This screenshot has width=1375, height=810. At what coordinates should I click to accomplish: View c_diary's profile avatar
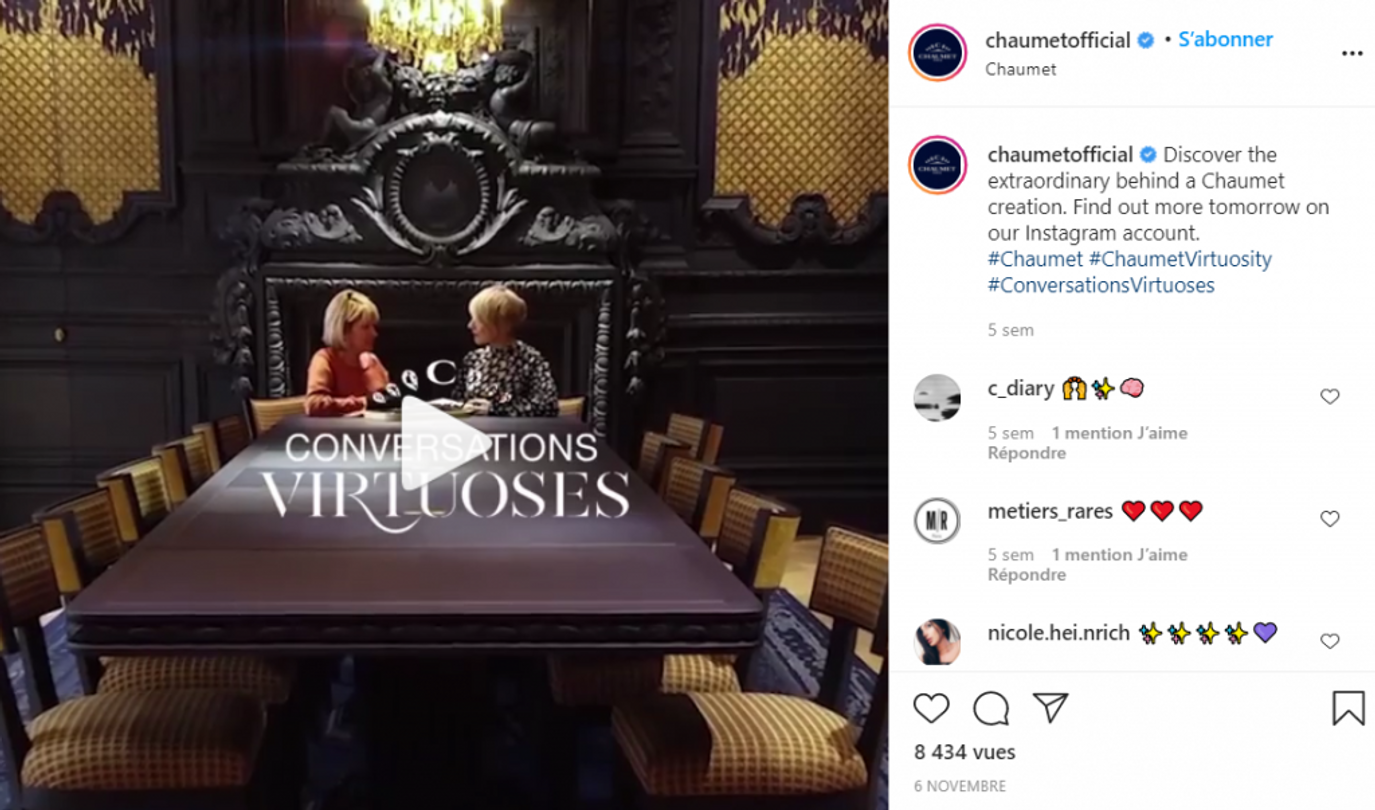pos(937,398)
